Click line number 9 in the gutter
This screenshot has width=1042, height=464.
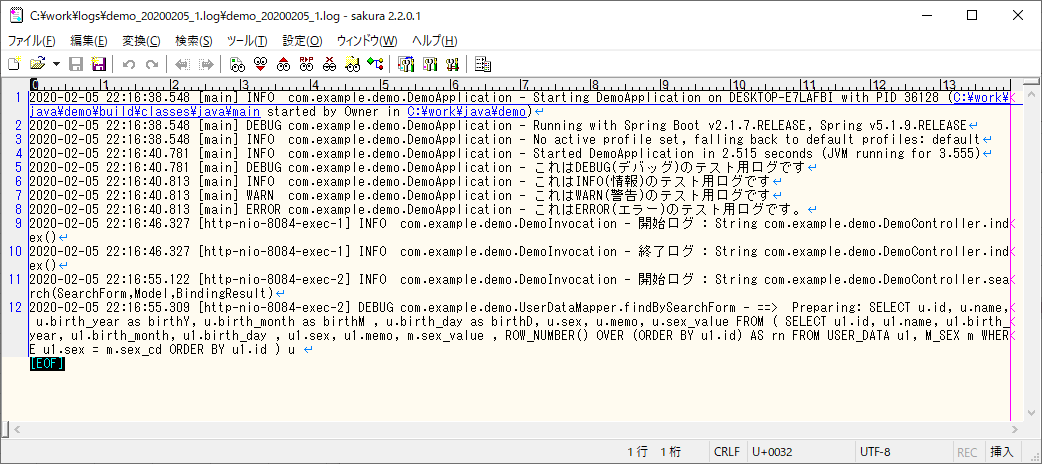[x=18, y=224]
